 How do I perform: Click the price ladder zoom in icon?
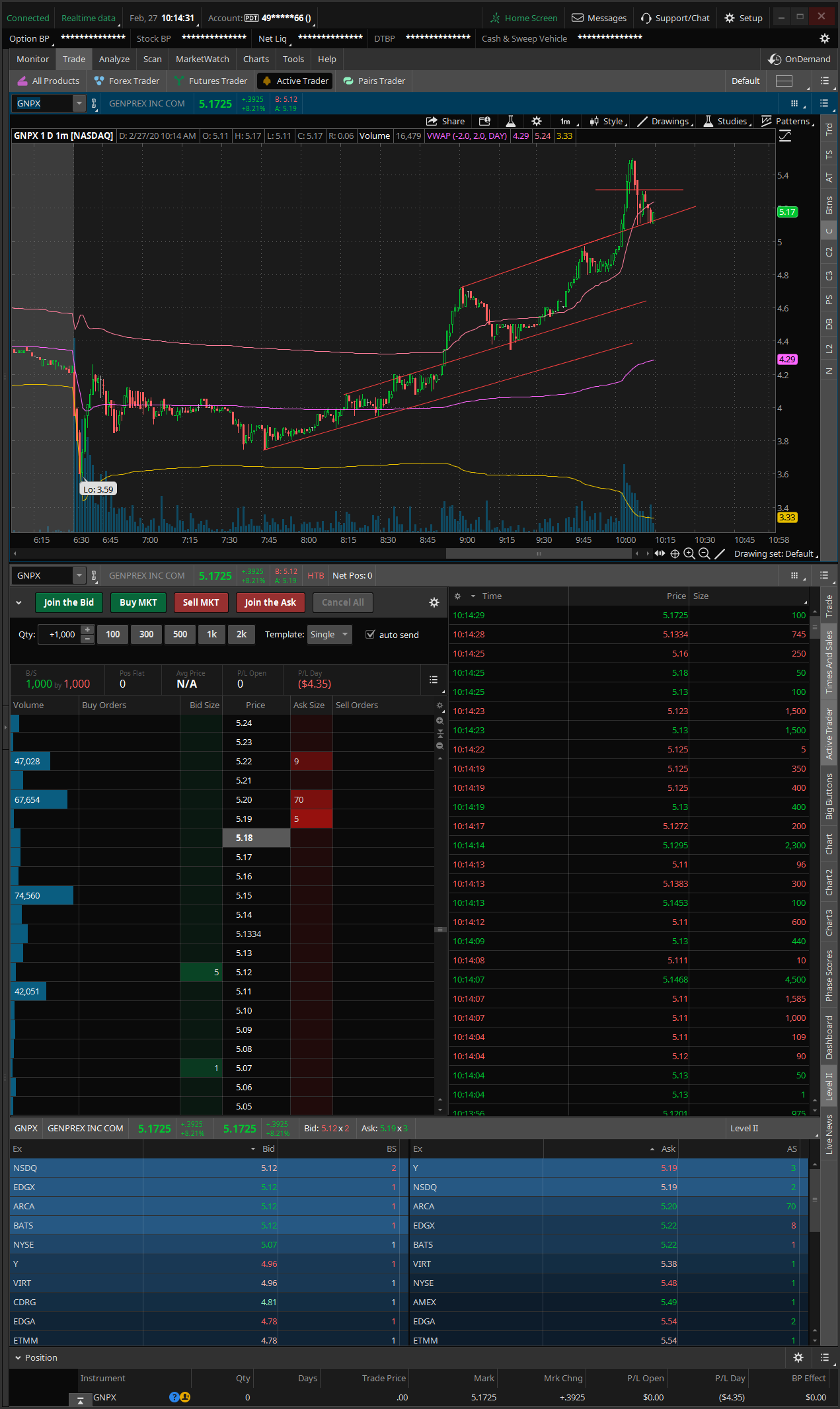tap(440, 721)
